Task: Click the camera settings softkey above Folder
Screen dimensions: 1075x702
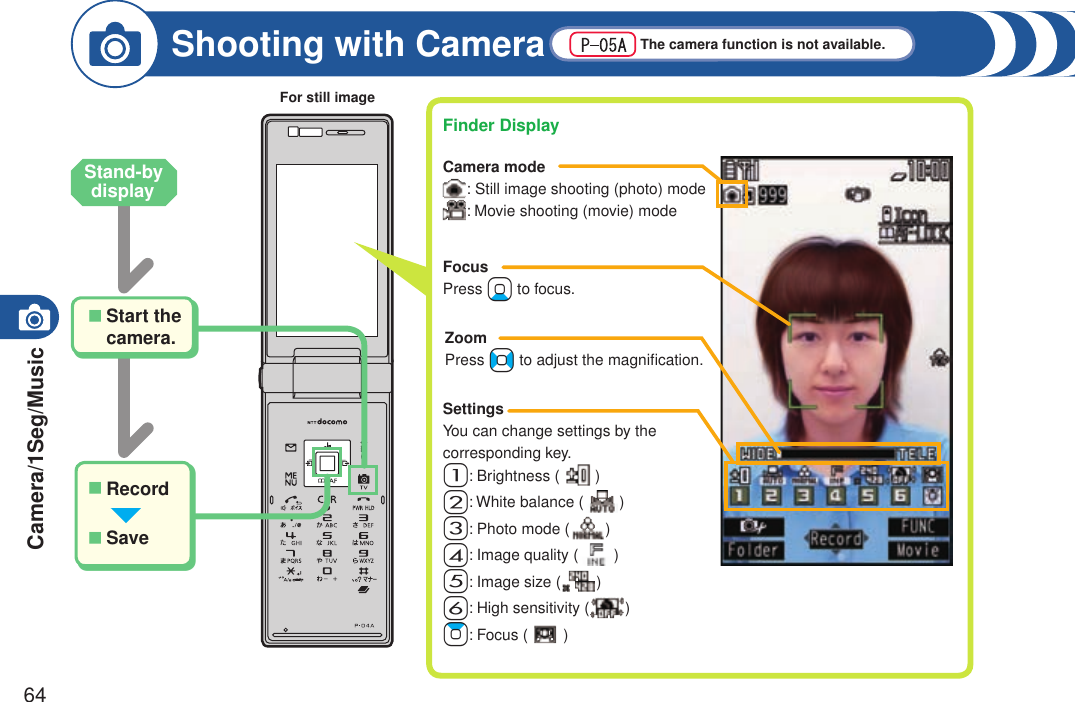Action: tap(753, 526)
